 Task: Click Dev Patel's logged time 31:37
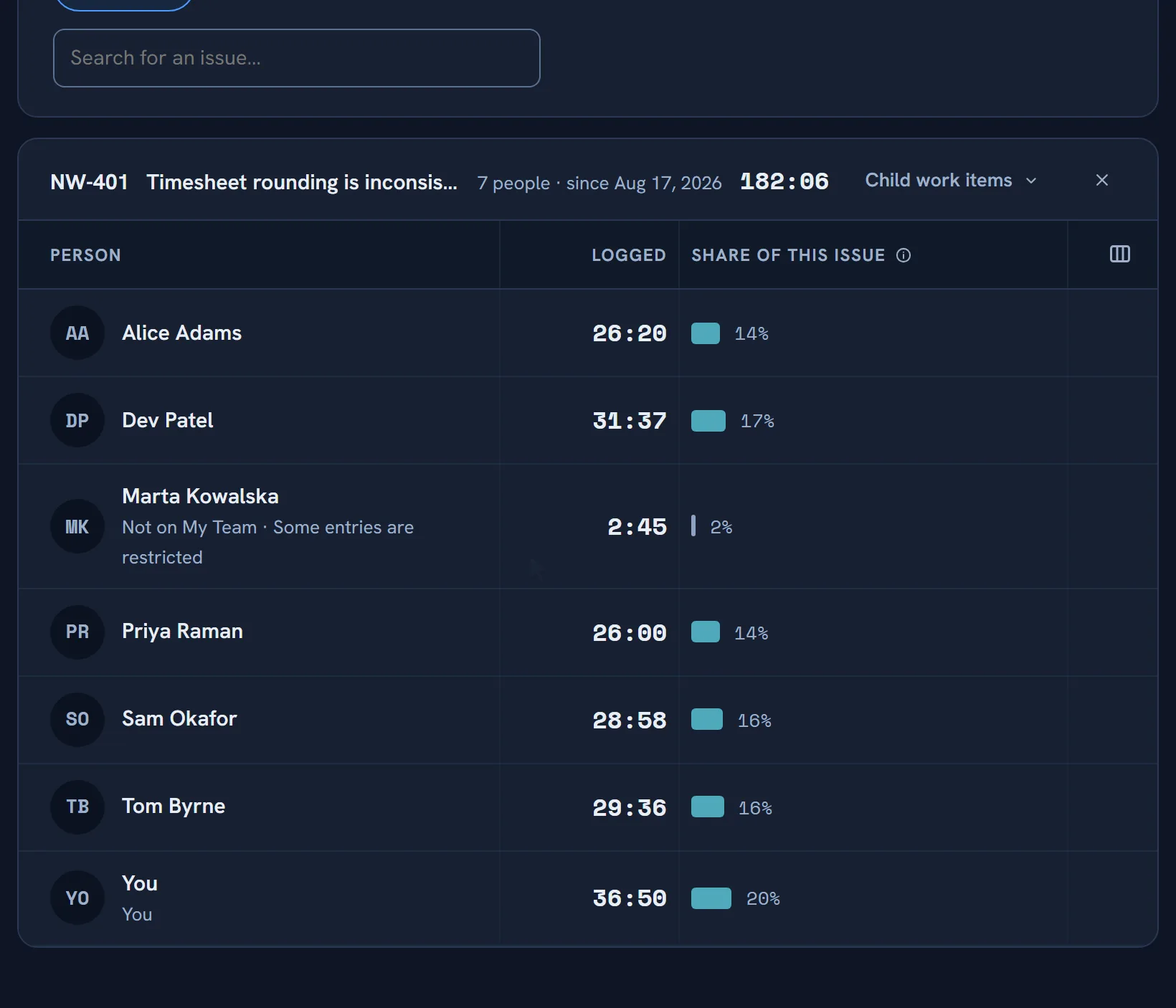630,421
